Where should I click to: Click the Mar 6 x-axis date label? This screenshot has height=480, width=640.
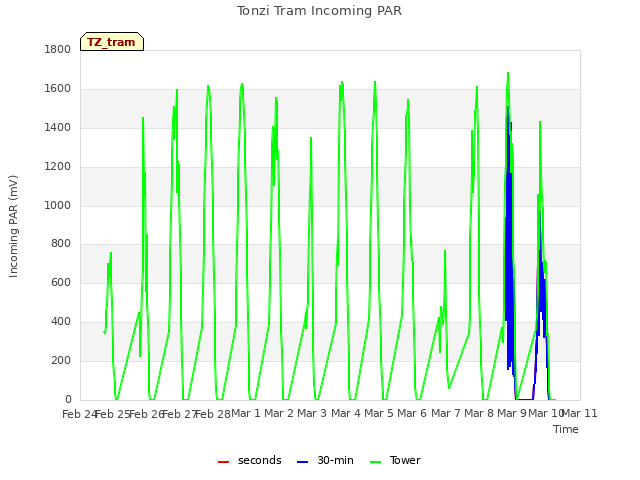coord(412,413)
